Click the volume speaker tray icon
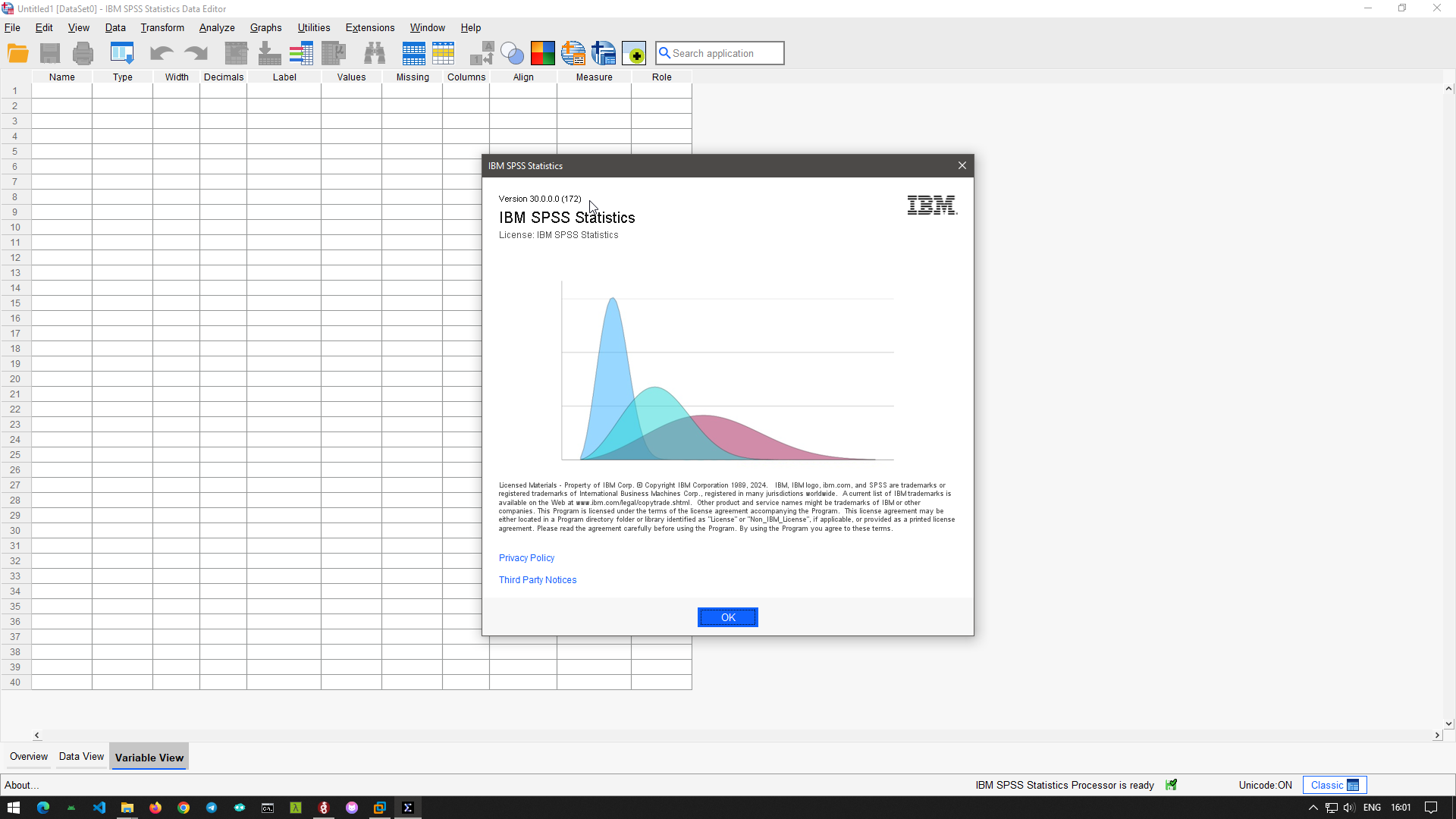 pyautogui.click(x=1349, y=808)
